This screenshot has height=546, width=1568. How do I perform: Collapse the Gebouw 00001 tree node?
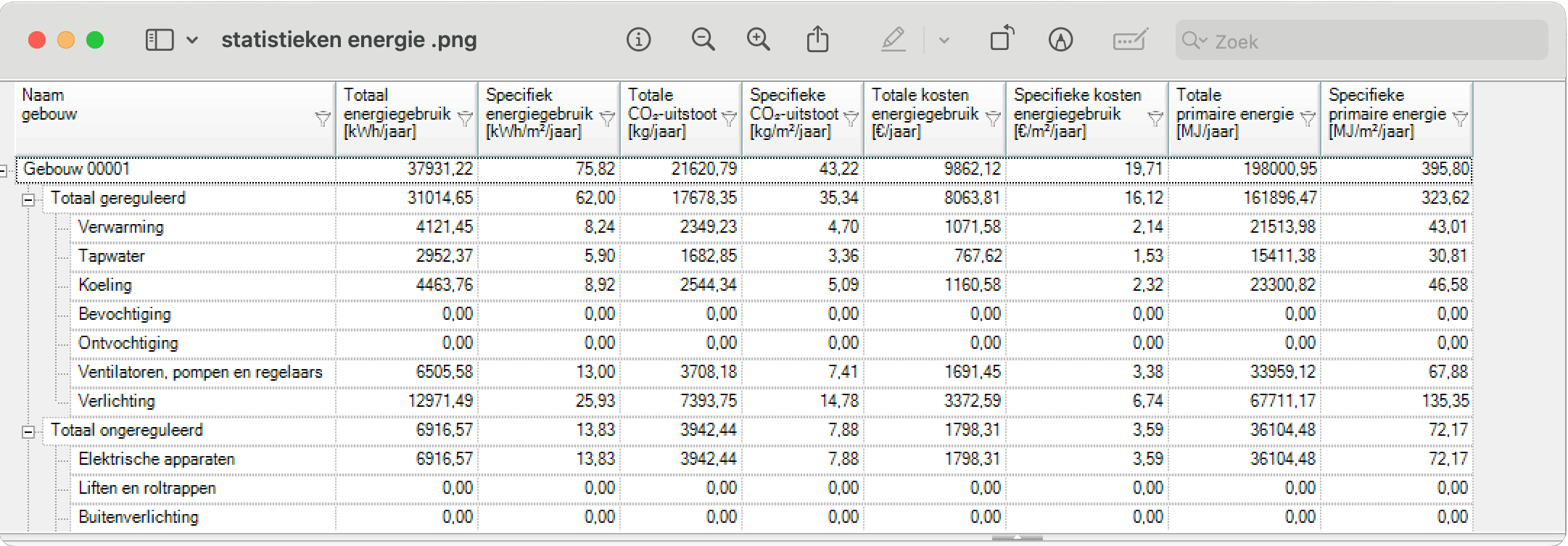(3, 170)
